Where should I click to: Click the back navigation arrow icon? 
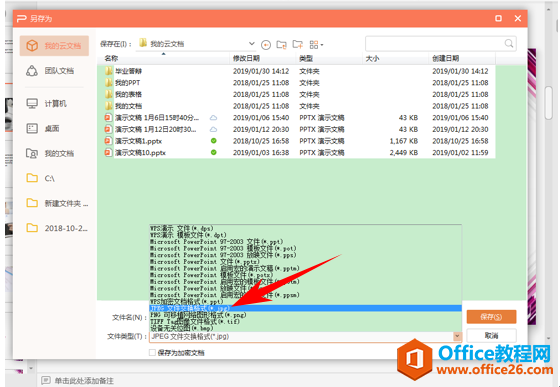266,45
